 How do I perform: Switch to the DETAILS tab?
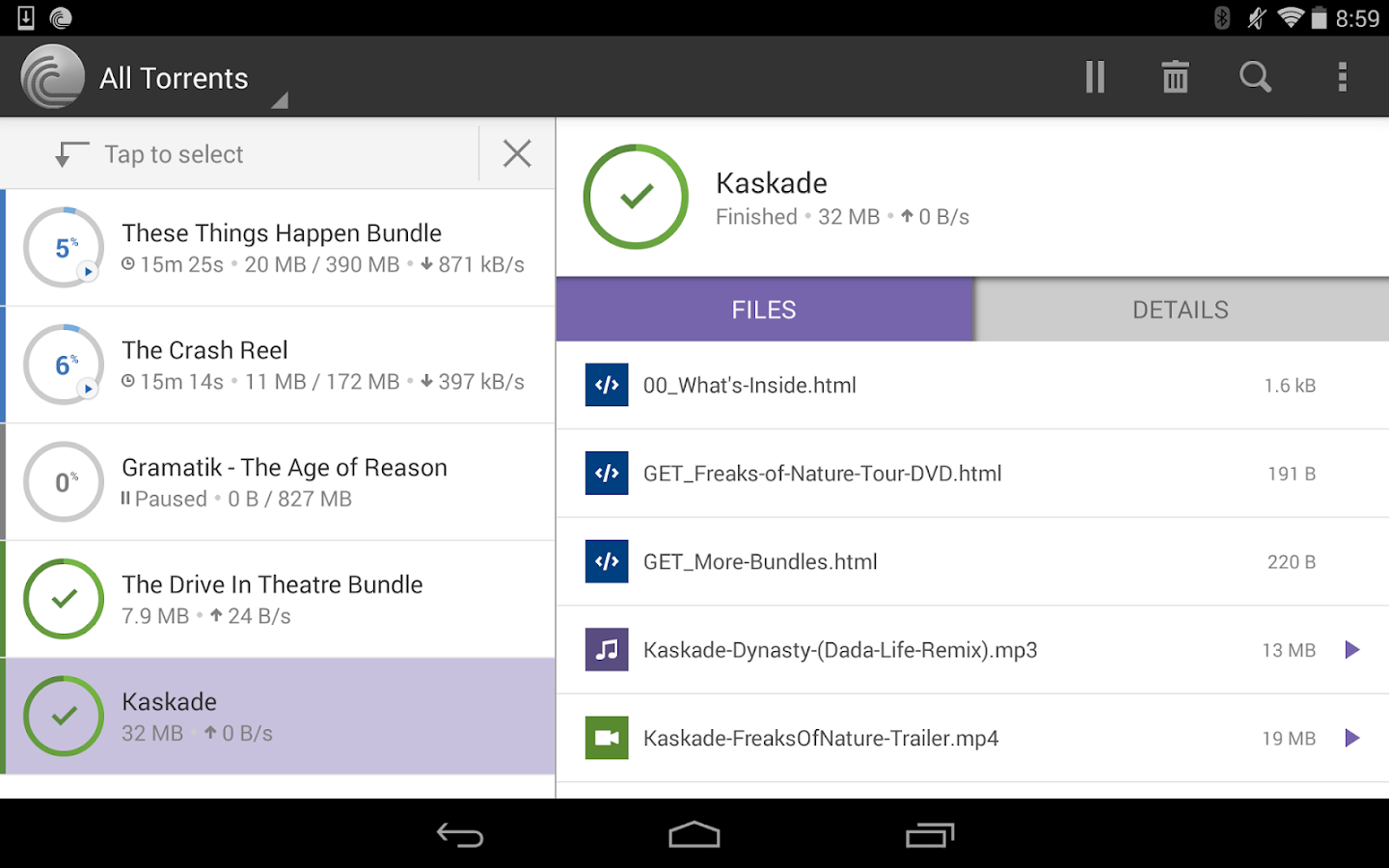pos(1182,310)
